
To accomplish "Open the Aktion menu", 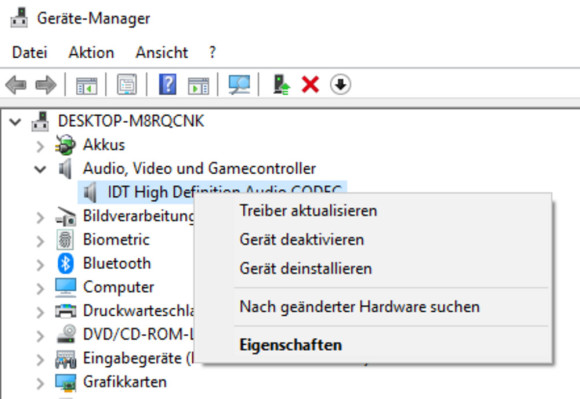I will pos(91,53).
